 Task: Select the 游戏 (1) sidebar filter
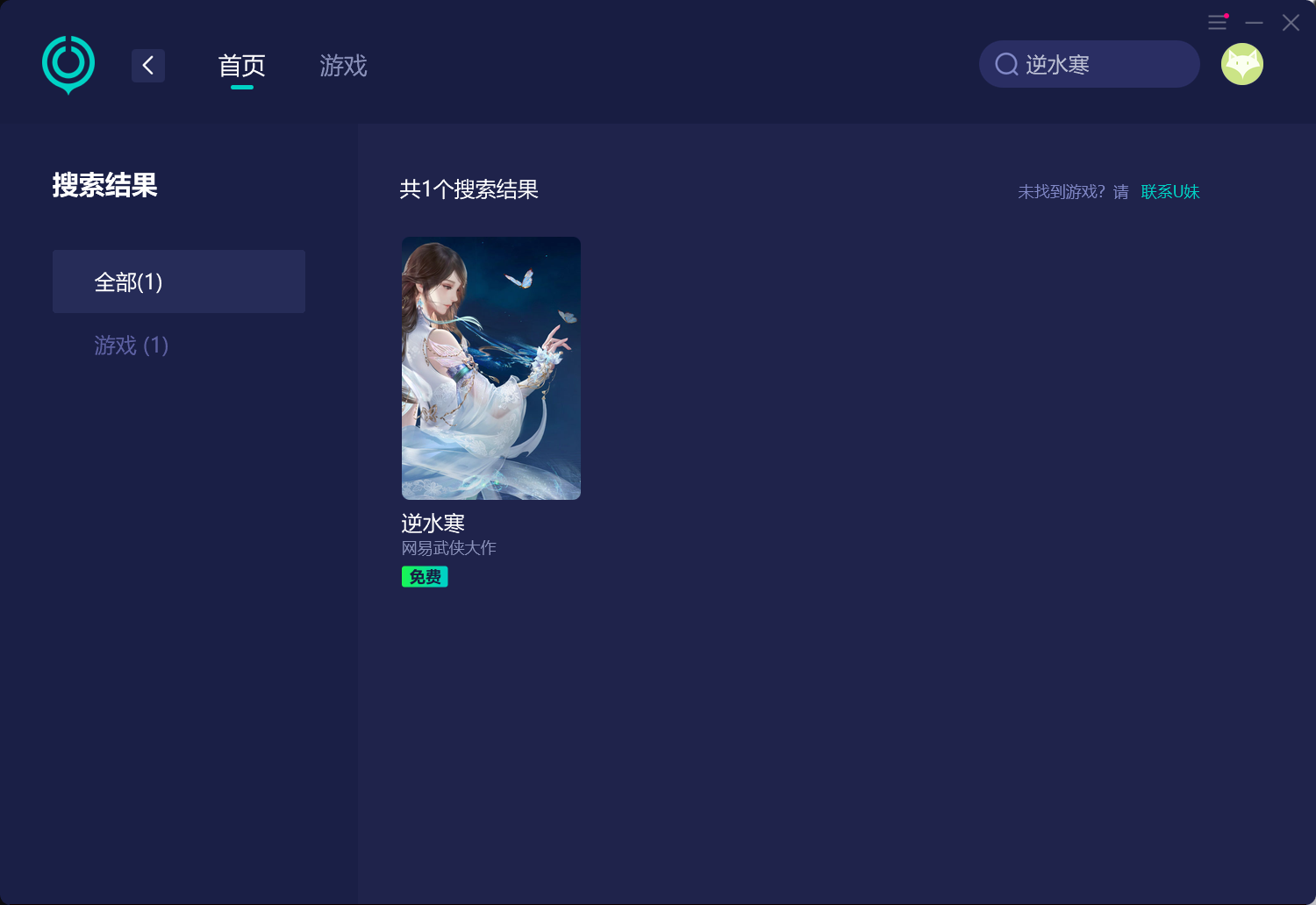132,346
